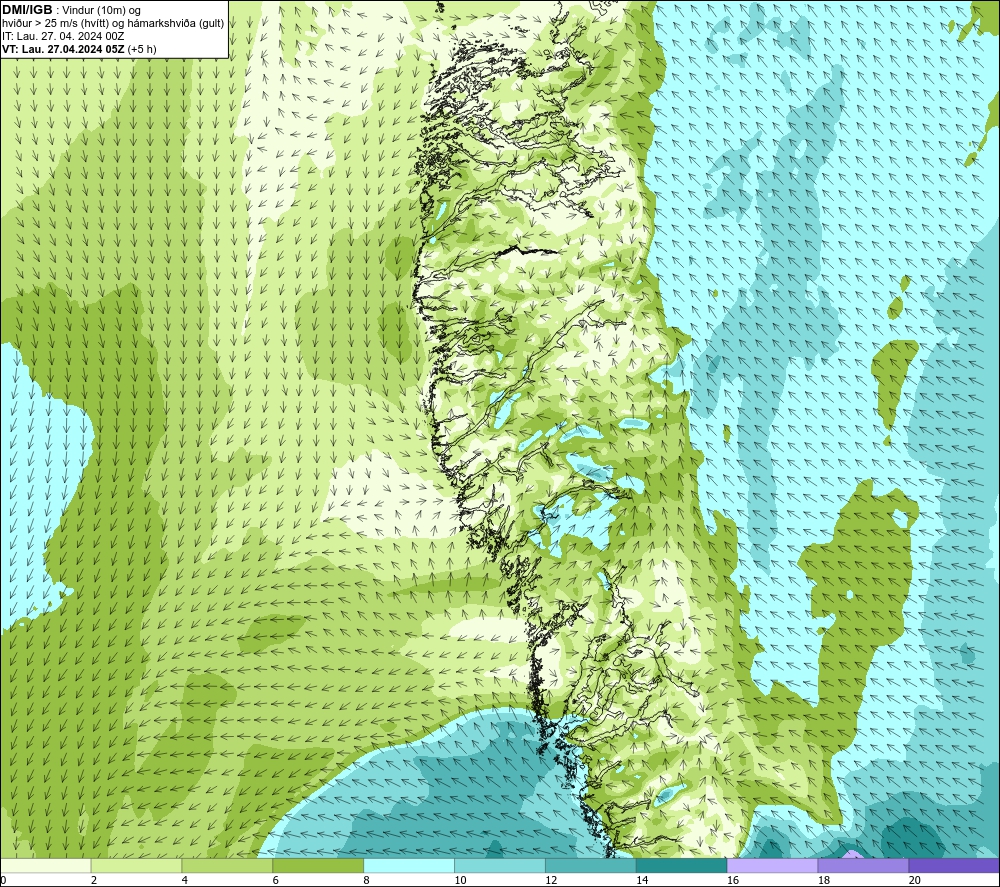Image resolution: width=1000 pixels, height=887 pixels.
Task: Click the legend scale label "2"
Action: [94, 881]
